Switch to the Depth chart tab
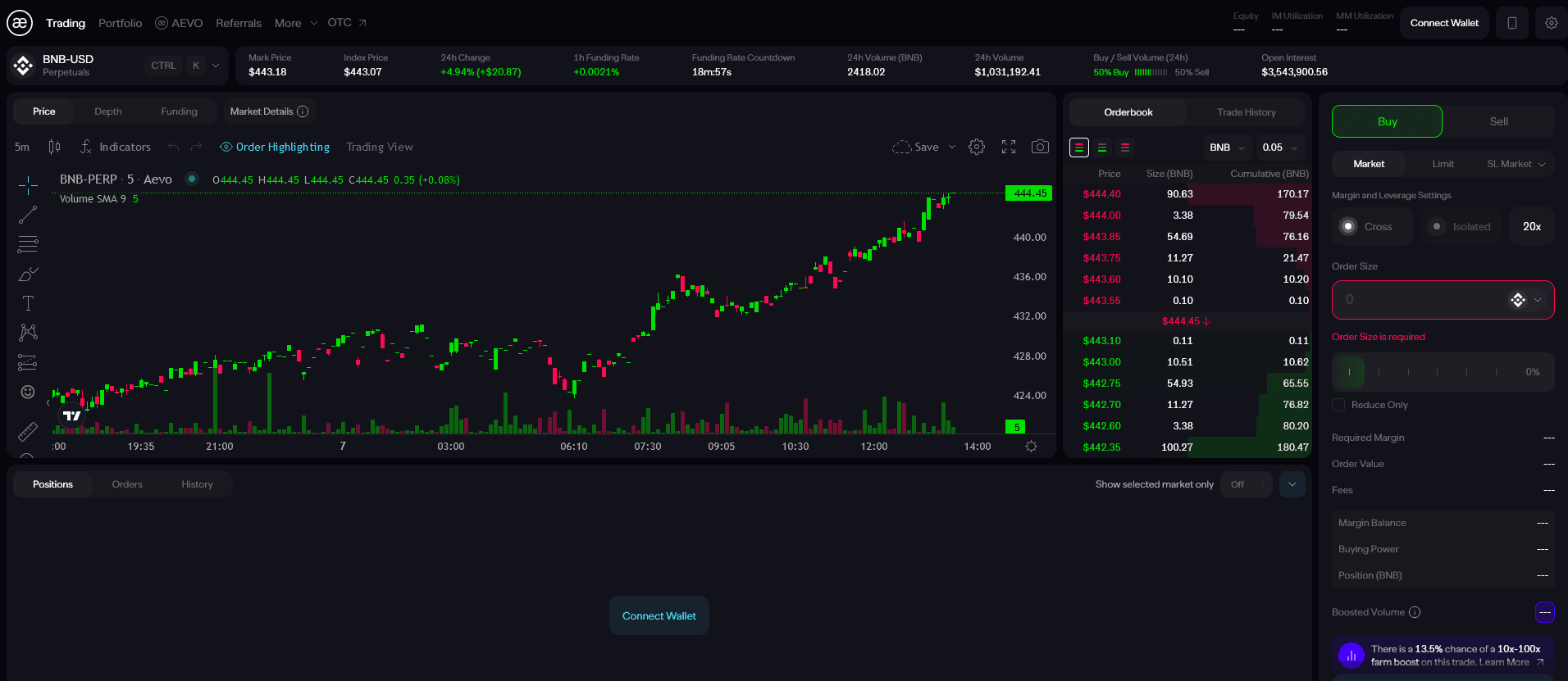This screenshot has width=1568, height=681. click(108, 111)
